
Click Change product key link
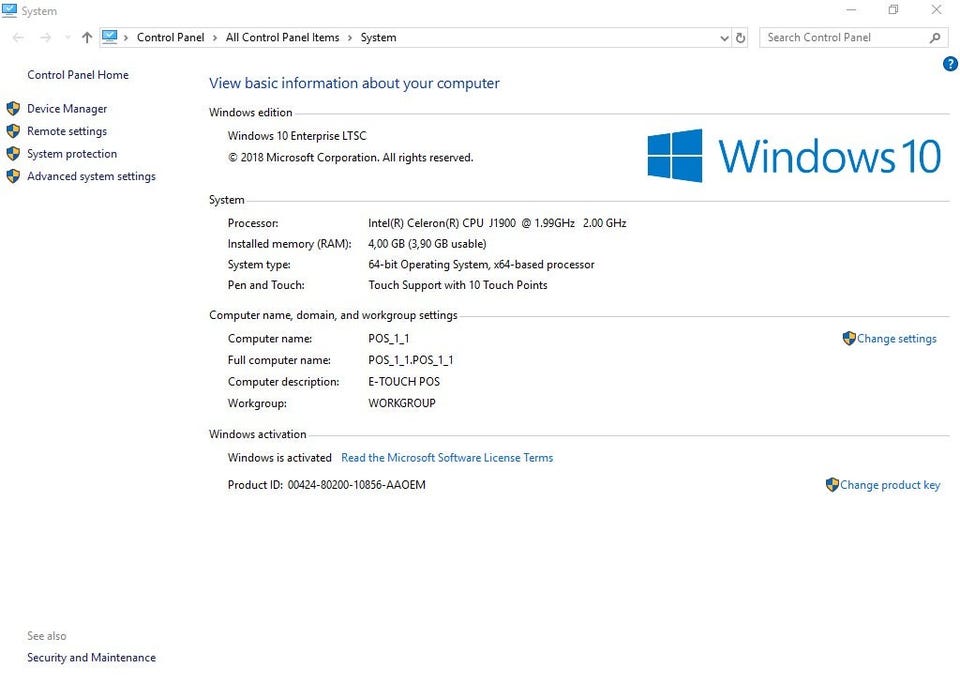(x=890, y=485)
